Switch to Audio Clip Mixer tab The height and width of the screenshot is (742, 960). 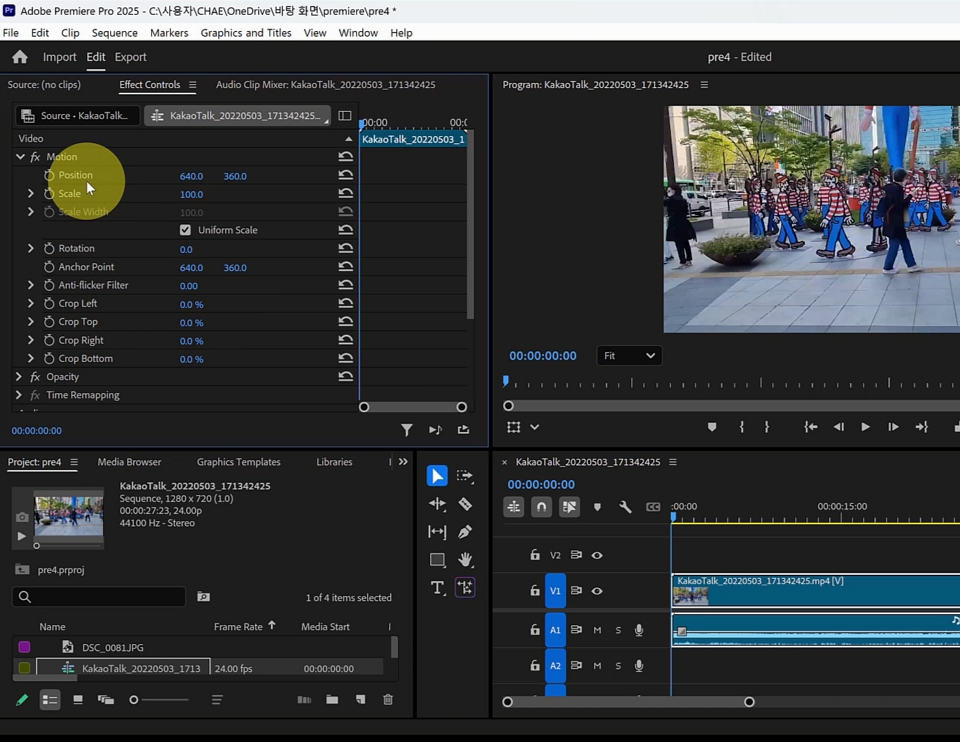click(x=325, y=84)
